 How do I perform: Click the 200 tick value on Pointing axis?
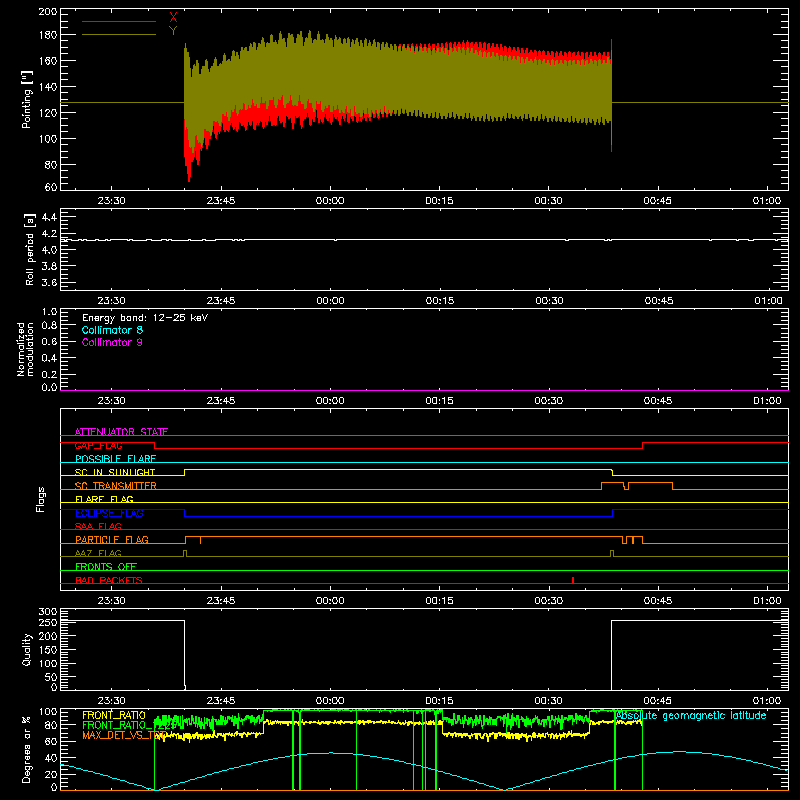point(47,11)
